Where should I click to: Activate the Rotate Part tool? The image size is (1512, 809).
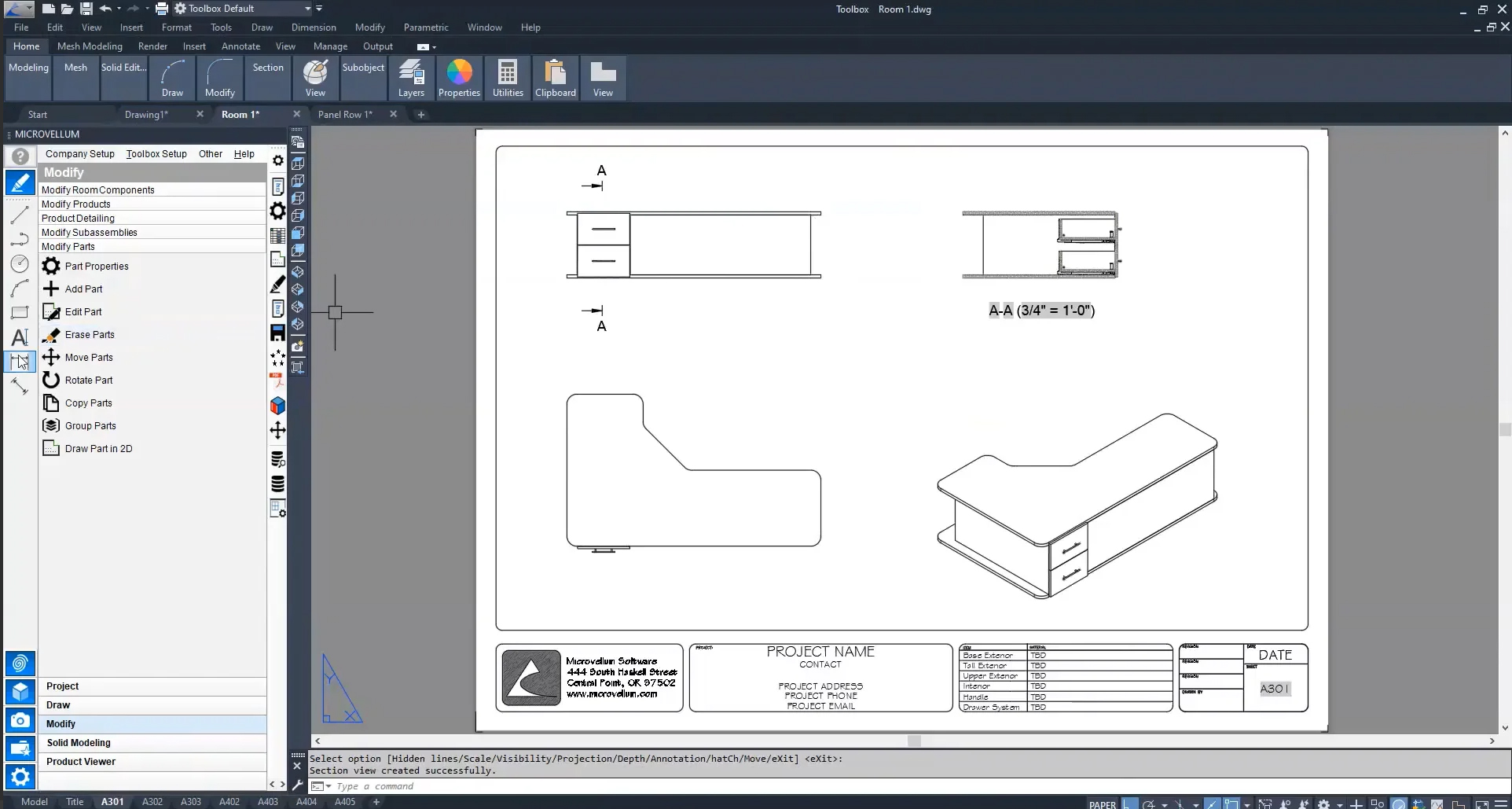[88, 380]
